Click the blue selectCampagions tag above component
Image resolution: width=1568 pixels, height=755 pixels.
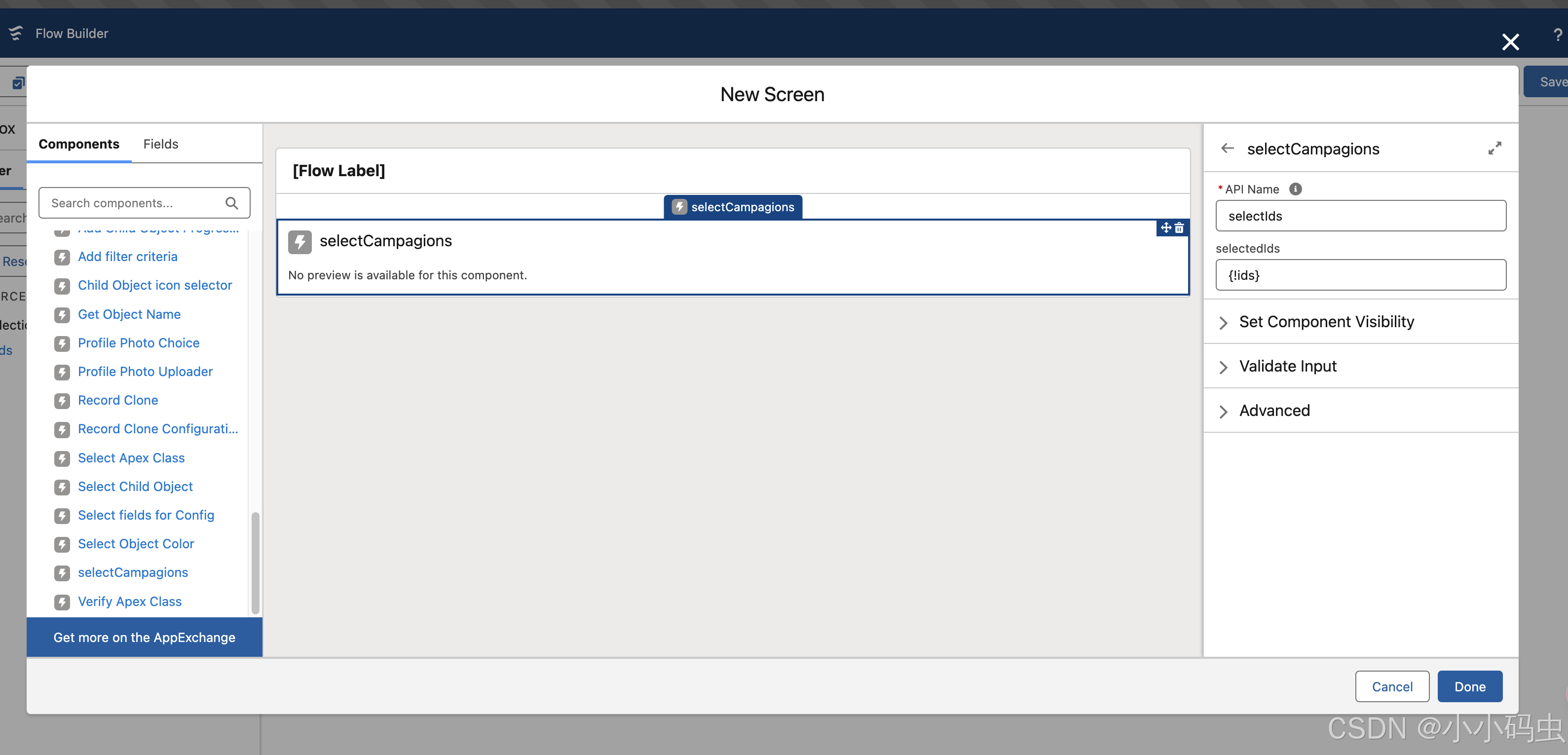click(733, 207)
